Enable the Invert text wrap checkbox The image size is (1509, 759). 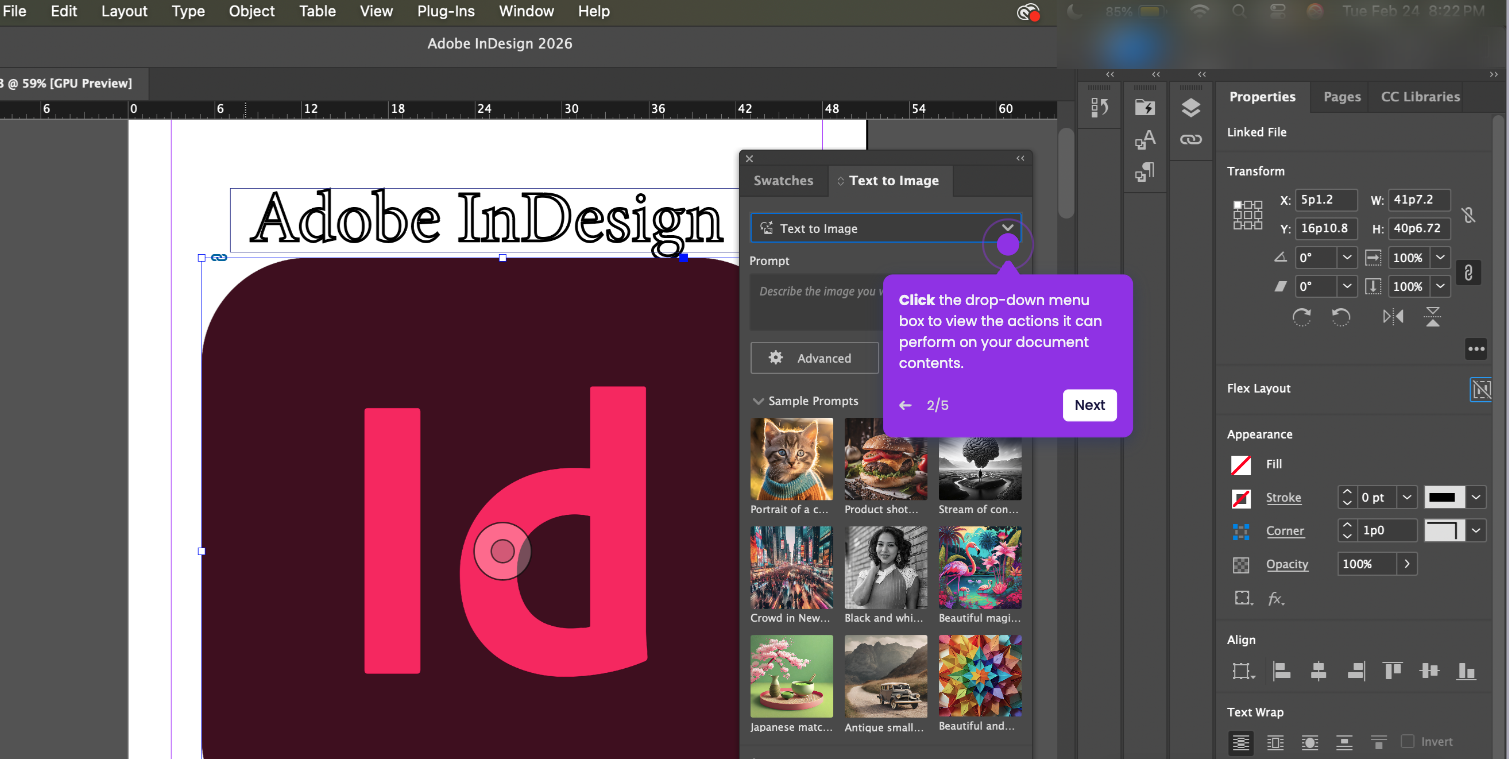(1408, 741)
